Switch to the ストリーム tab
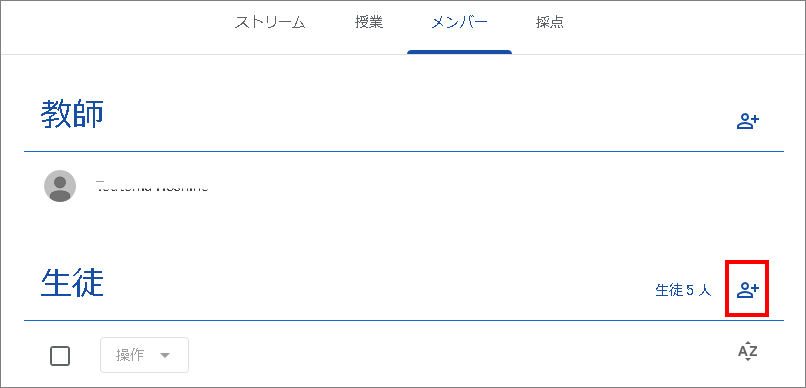 (x=270, y=23)
